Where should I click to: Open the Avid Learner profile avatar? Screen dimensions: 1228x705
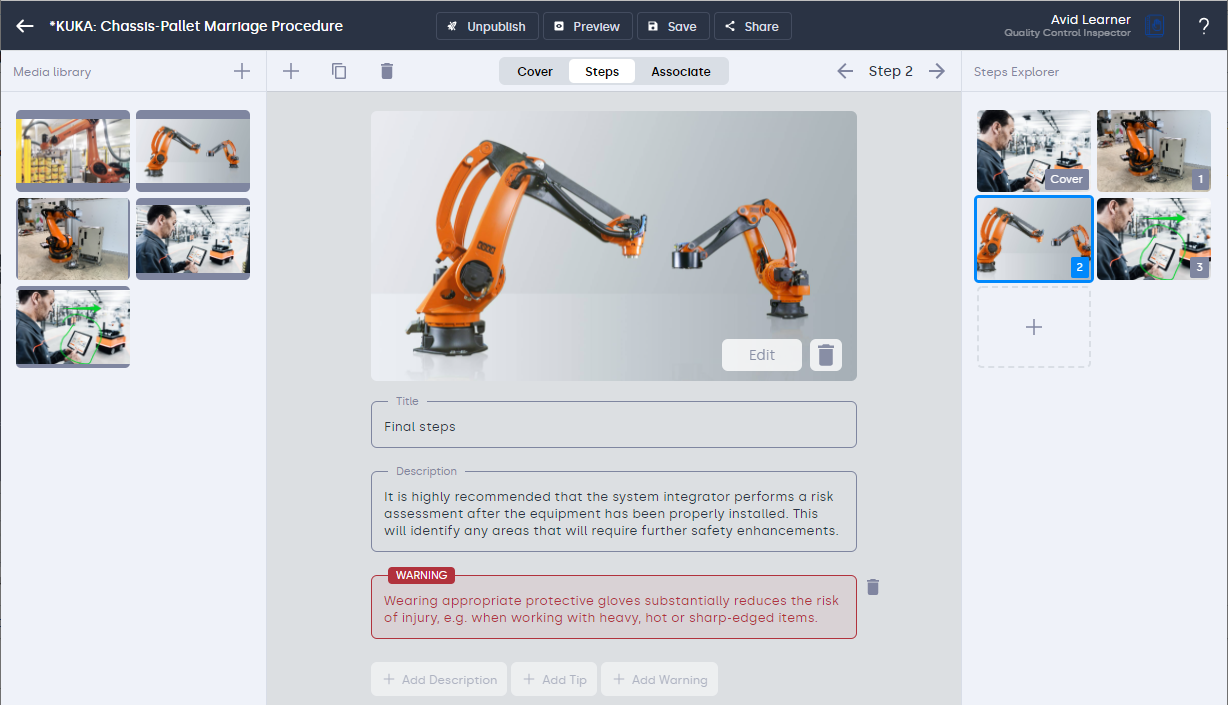[x=1155, y=26]
